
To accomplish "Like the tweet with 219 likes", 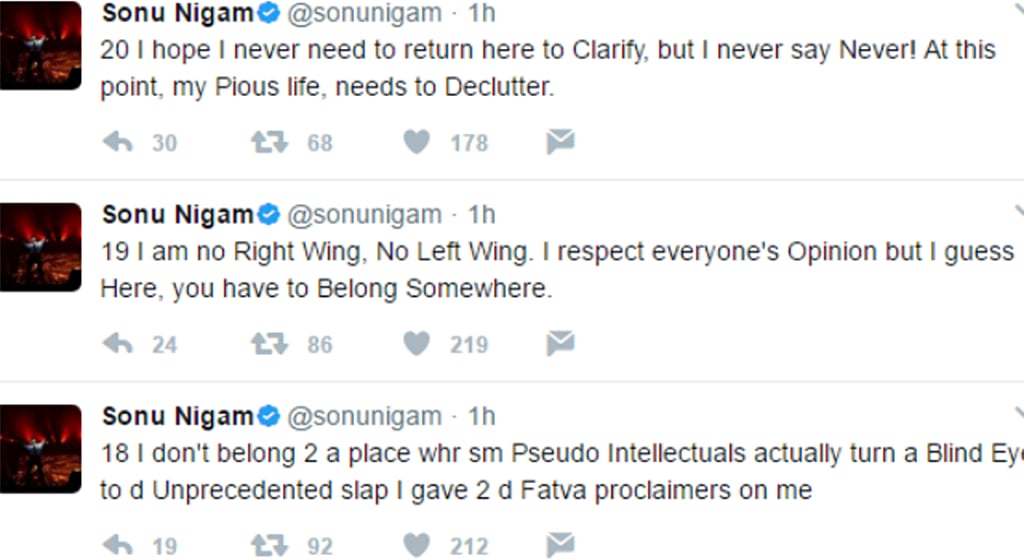I will [x=416, y=345].
